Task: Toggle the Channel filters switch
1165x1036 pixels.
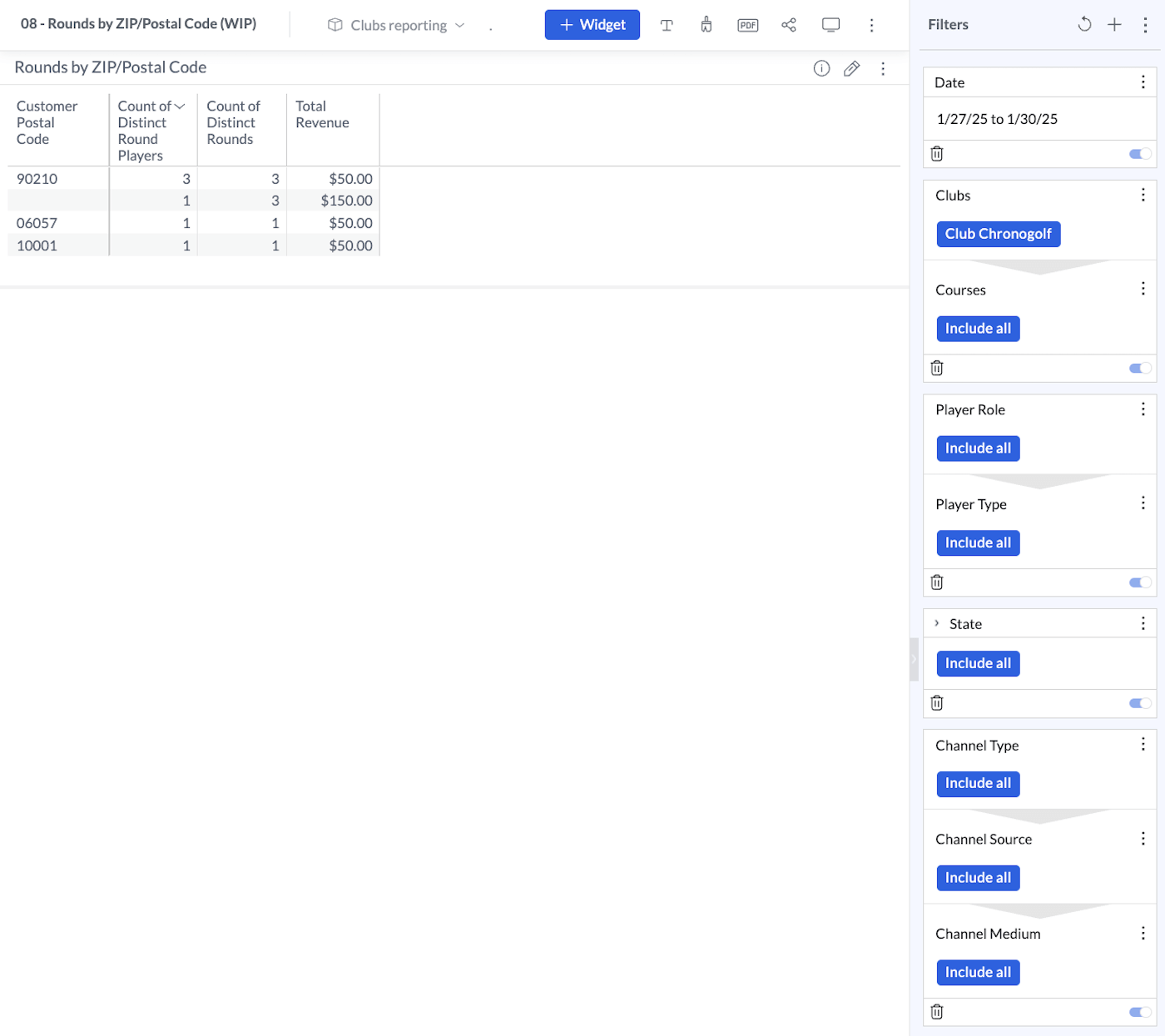Action: pyautogui.click(x=1140, y=1012)
